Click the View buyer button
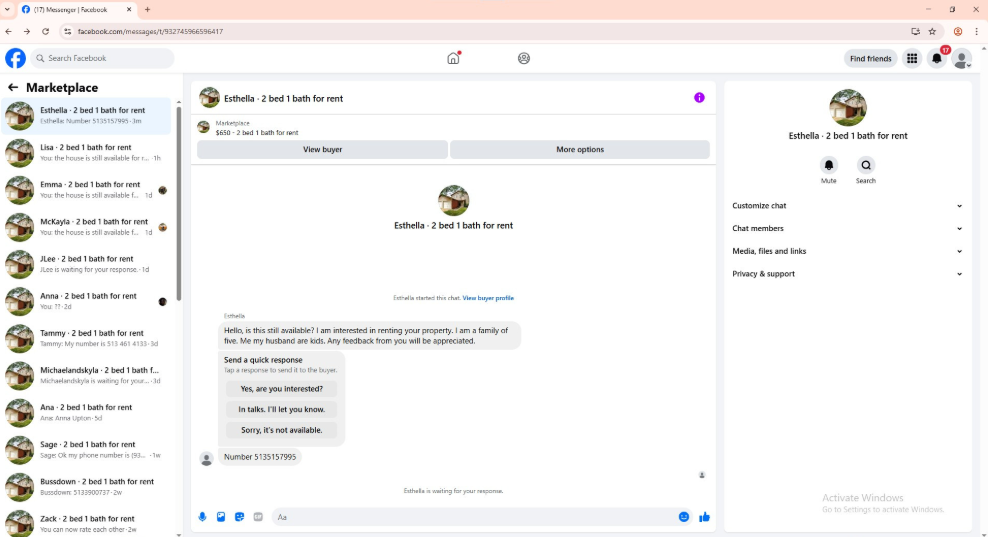Screen dimensions: 988x537 (x=322, y=149)
